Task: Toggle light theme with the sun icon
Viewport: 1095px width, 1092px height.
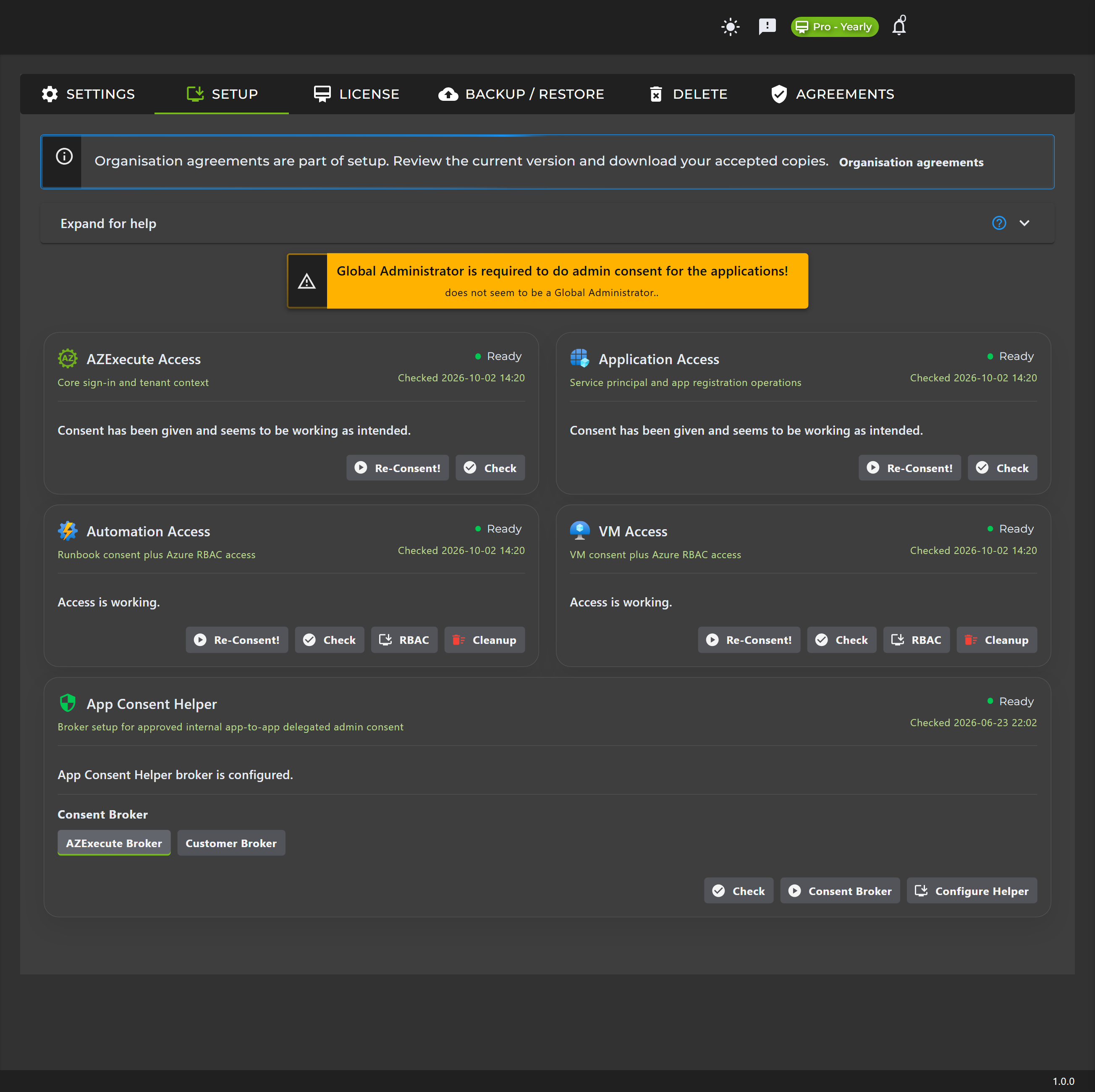Action: (x=731, y=26)
